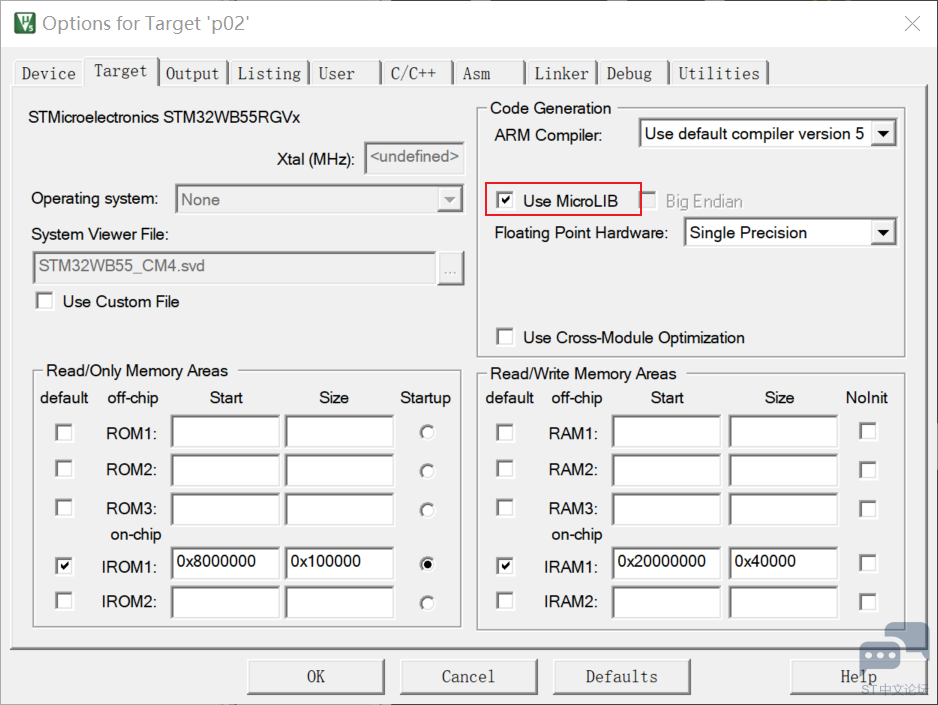Select the ROM1 Startup radio button
Image resolution: width=938 pixels, height=705 pixels.
point(427,432)
